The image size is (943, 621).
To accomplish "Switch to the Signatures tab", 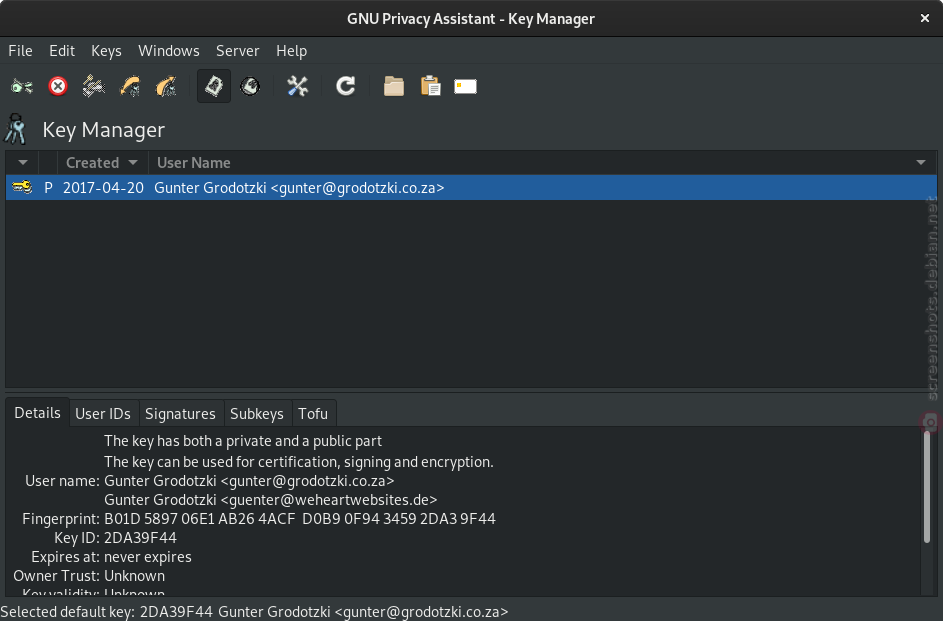I will coord(180,414).
